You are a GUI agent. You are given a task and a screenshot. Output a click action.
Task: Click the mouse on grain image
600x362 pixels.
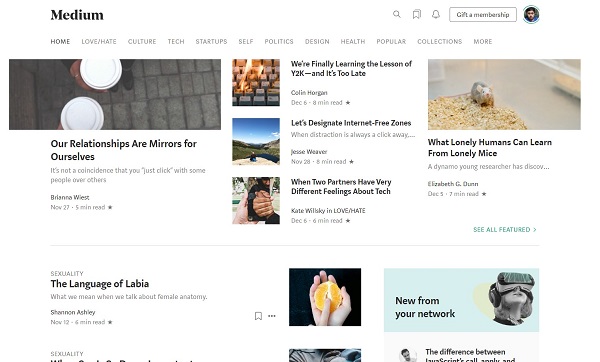pos(504,94)
